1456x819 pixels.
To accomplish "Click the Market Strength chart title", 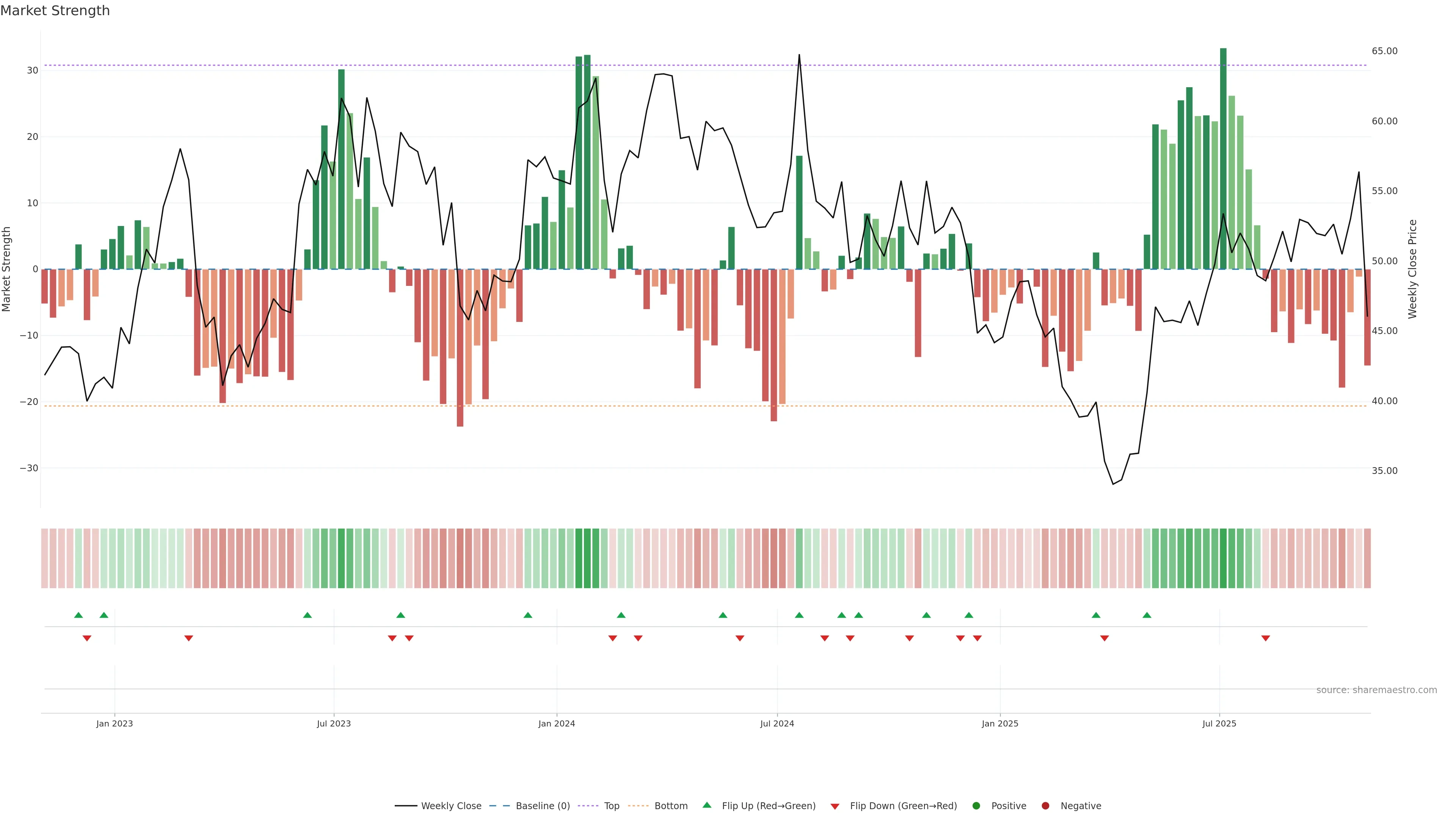I will [x=55, y=11].
